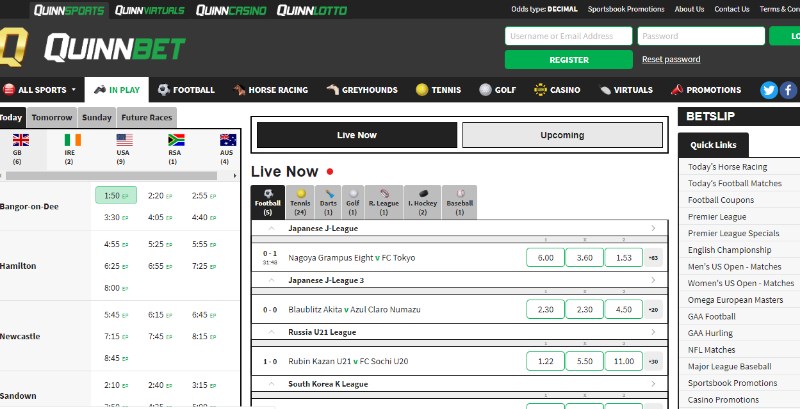
Task: Go to Greyhounds in navigation
Action: 362,90
